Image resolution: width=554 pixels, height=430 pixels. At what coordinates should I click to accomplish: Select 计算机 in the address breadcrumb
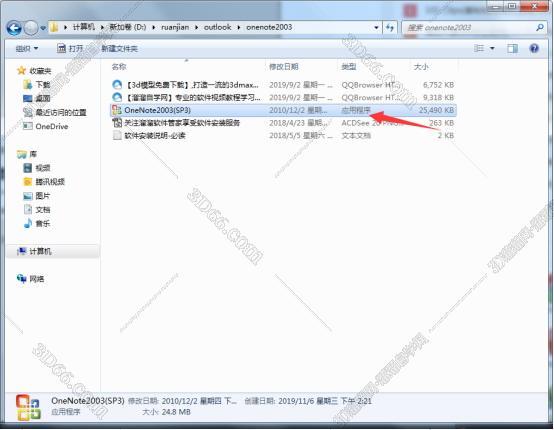tap(84, 27)
